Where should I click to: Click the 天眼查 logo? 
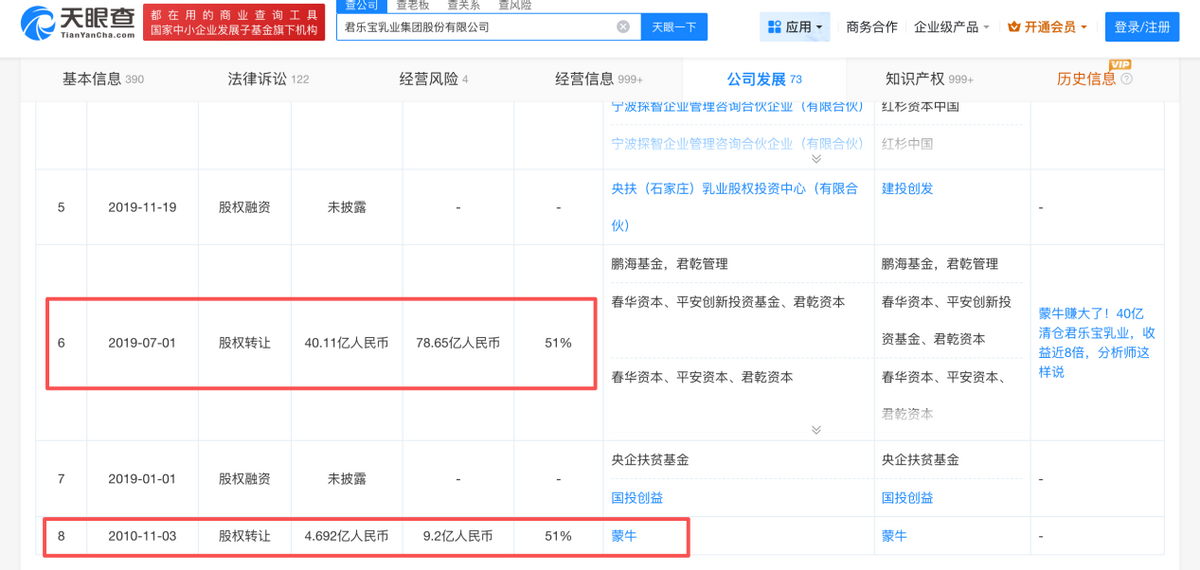point(78,22)
